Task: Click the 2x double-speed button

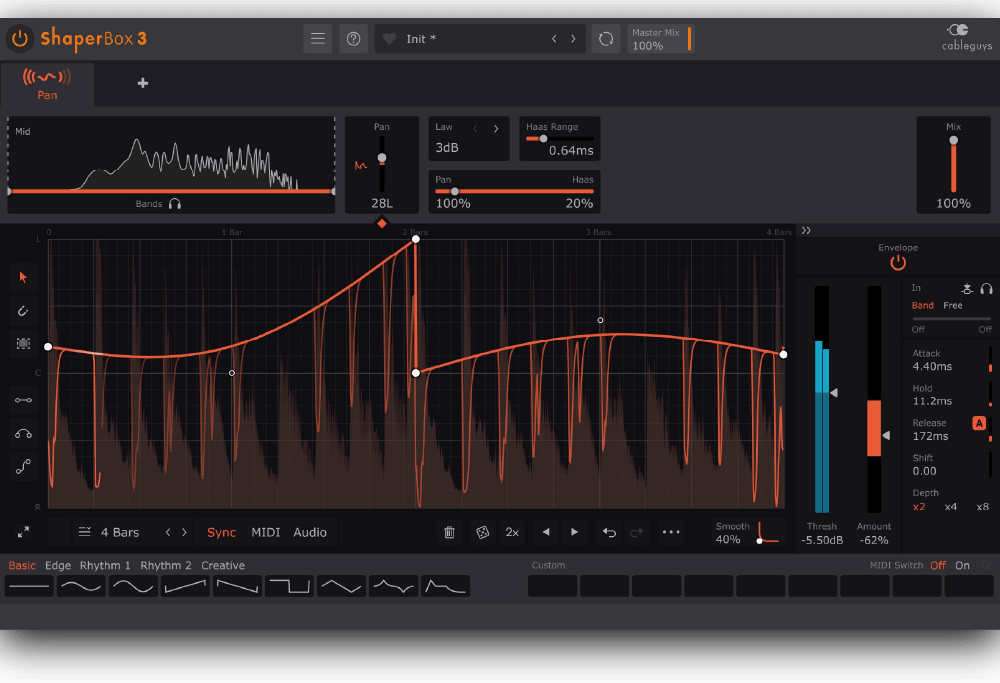Action: click(x=512, y=532)
